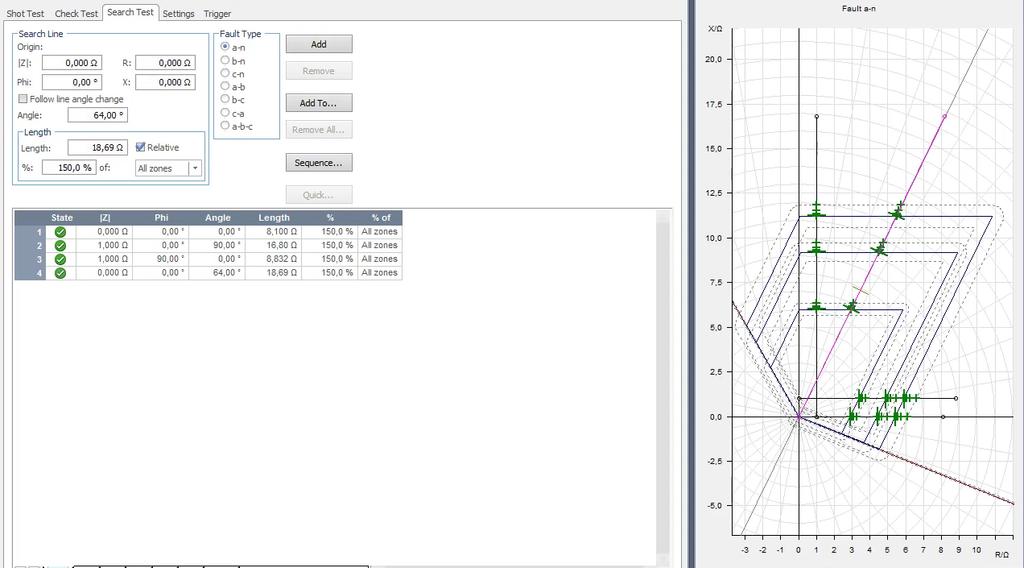Open the Shot Test tab

tap(25, 13)
